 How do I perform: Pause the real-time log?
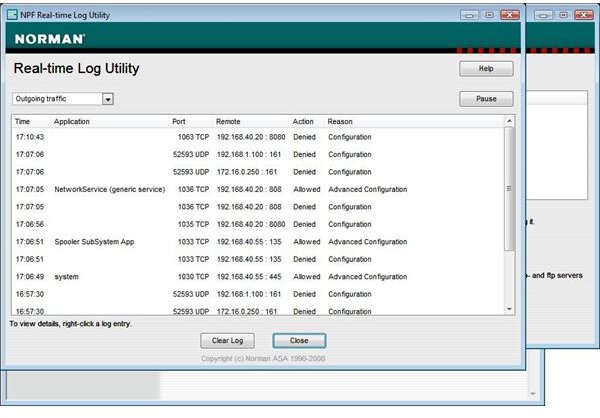point(486,99)
